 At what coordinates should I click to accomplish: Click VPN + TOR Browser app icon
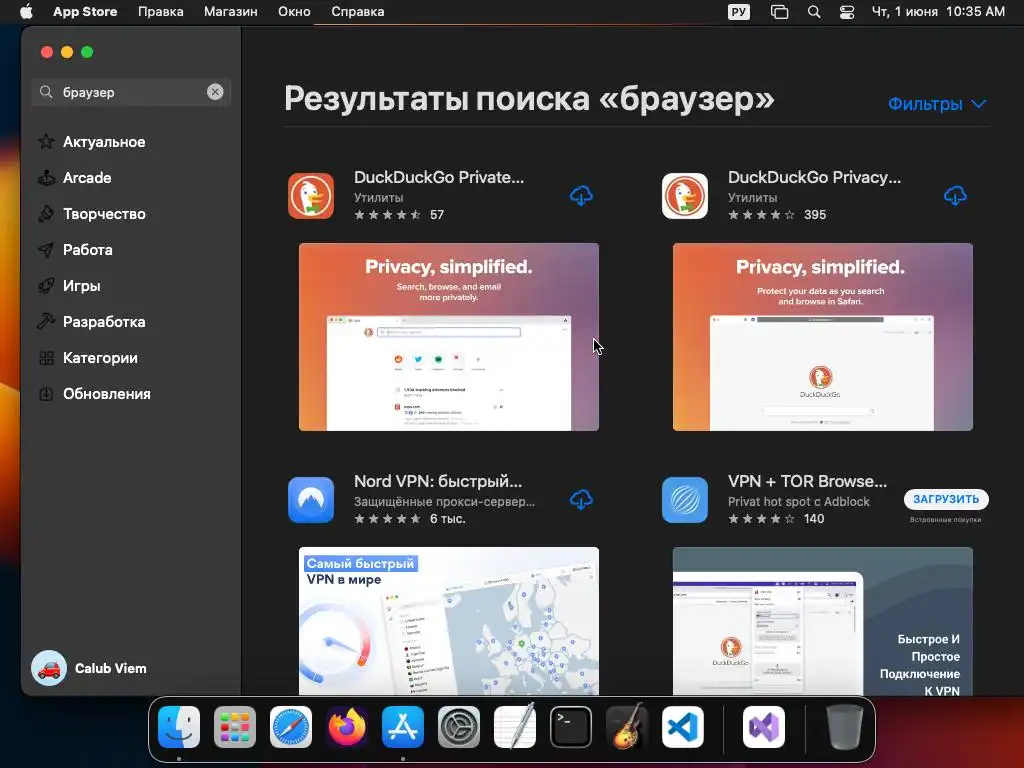point(684,500)
